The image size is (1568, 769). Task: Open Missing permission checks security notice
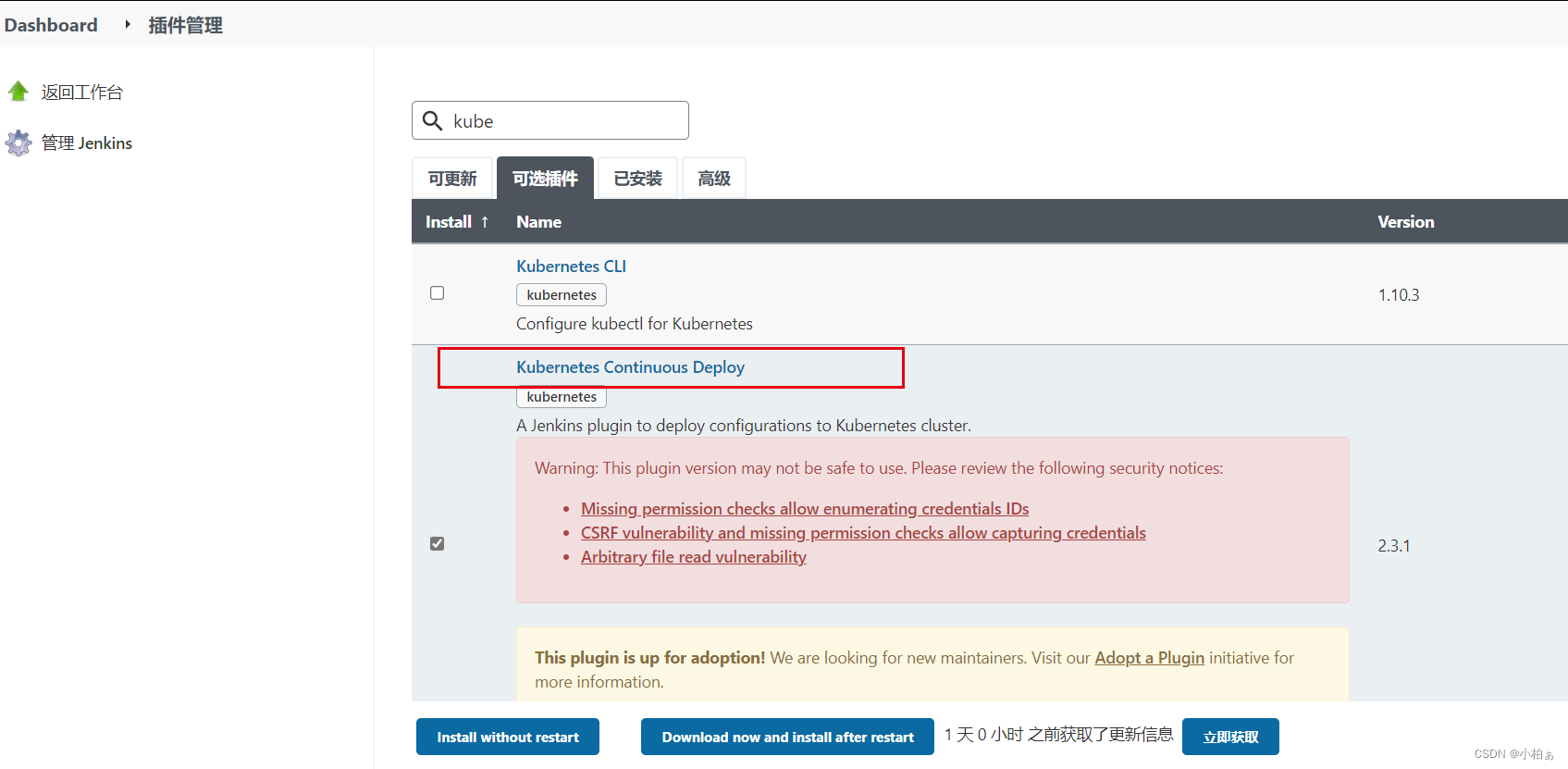[805, 509]
